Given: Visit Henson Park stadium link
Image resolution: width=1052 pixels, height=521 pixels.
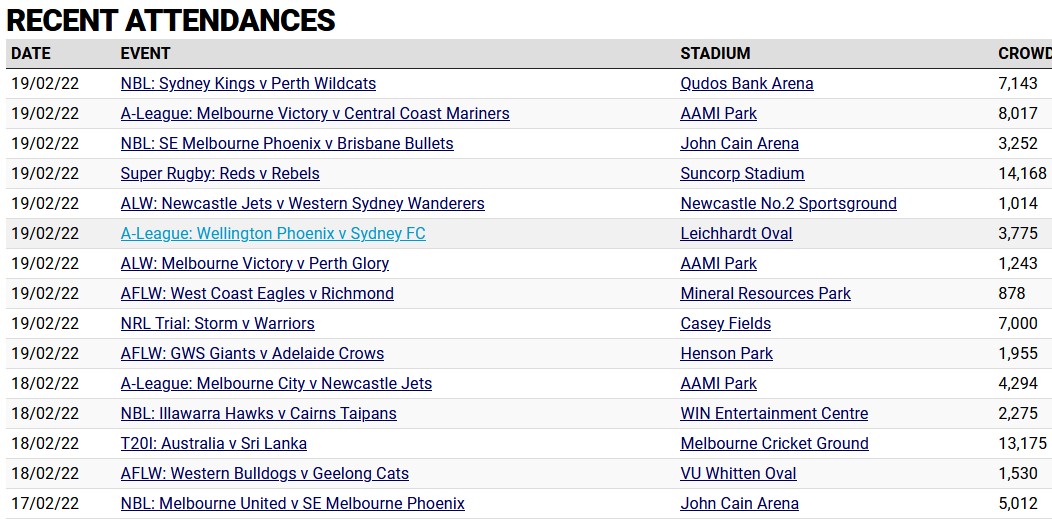Looking at the screenshot, I should pyautogui.click(x=727, y=353).
